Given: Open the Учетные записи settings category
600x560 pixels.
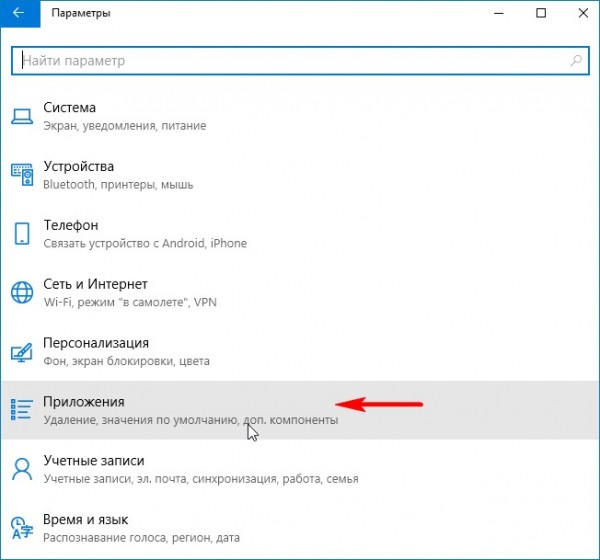Looking at the screenshot, I should (x=300, y=469).
